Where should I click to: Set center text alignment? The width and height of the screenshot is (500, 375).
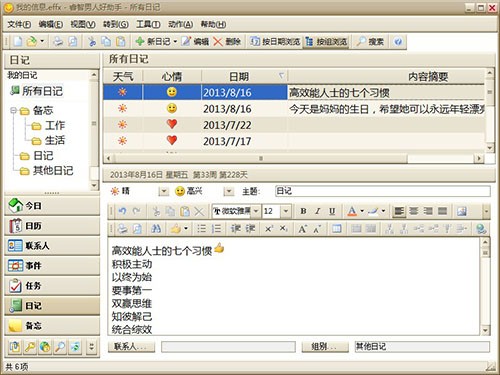pyautogui.click(x=414, y=211)
